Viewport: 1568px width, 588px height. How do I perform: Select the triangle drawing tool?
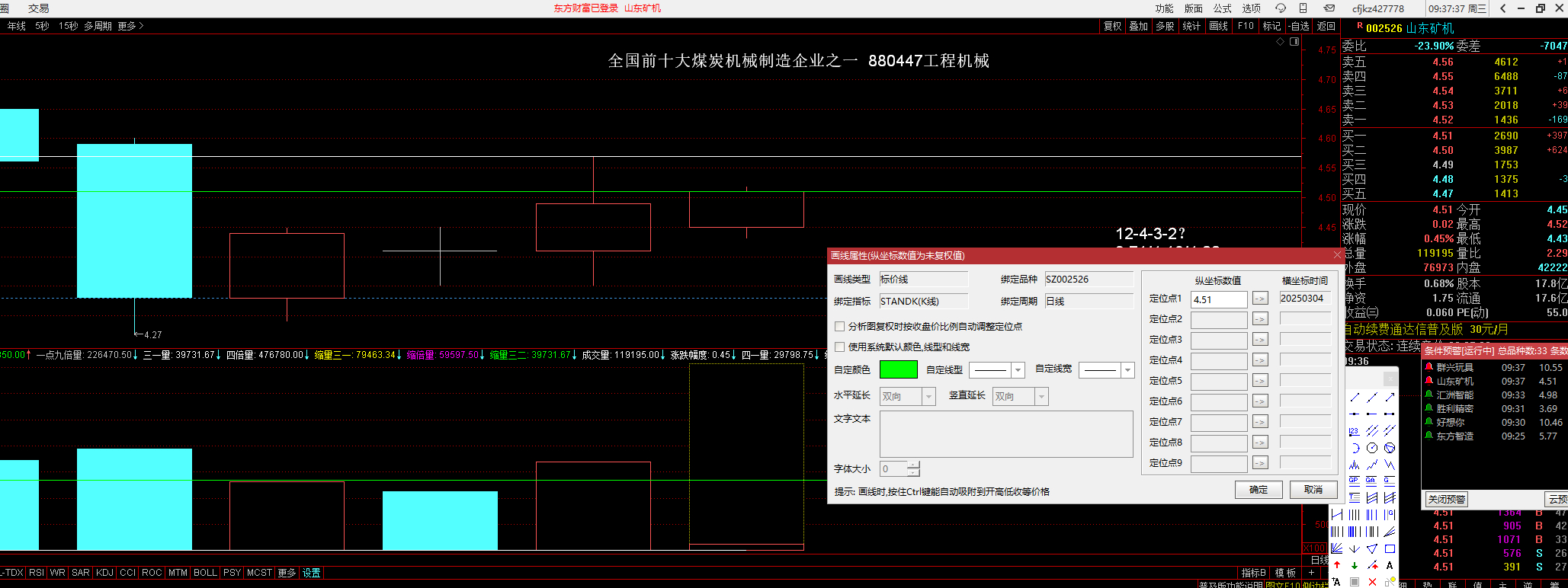[x=1372, y=548]
